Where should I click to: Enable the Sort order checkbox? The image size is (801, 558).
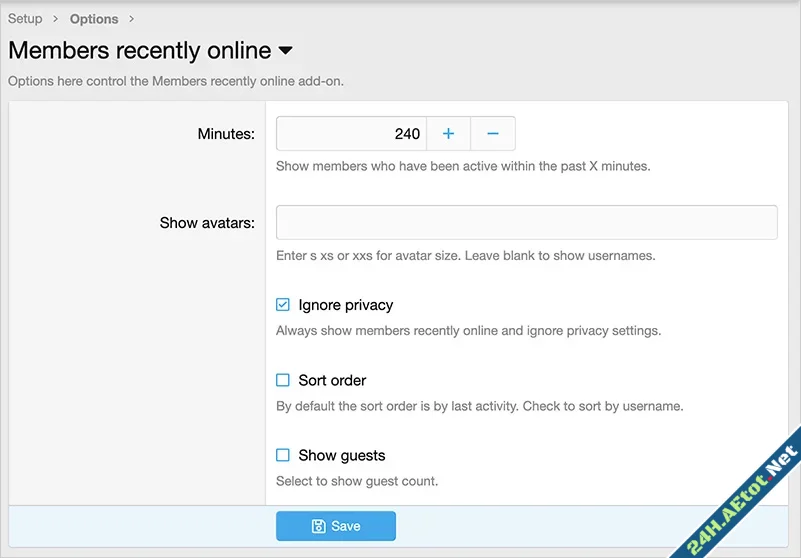coord(283,380)
